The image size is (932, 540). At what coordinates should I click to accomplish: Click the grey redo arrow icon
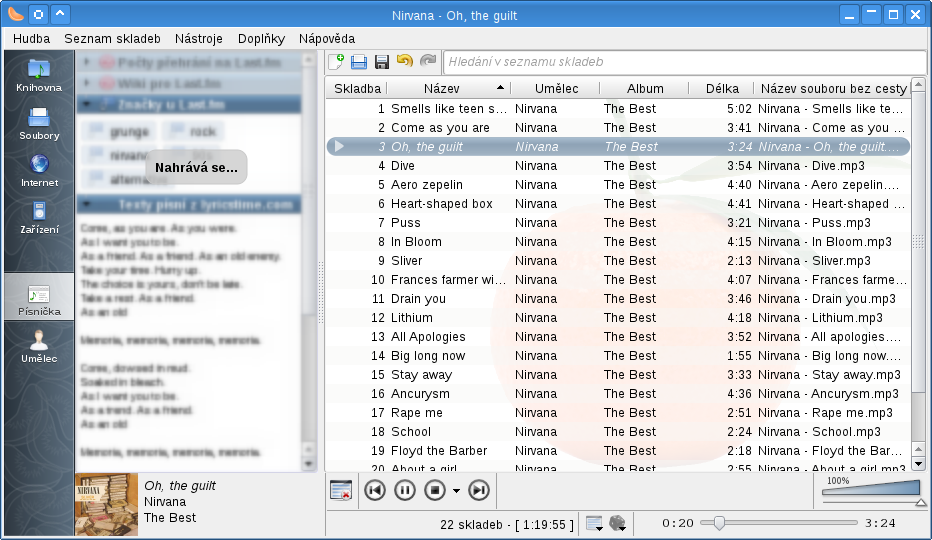pos(427,61)
